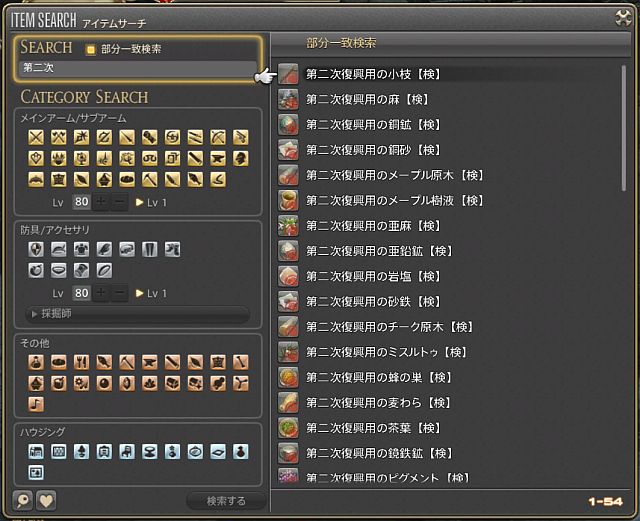
Task: Select 第二次復興用の茶葉【検】 result
Action: [x=447, y=428]
